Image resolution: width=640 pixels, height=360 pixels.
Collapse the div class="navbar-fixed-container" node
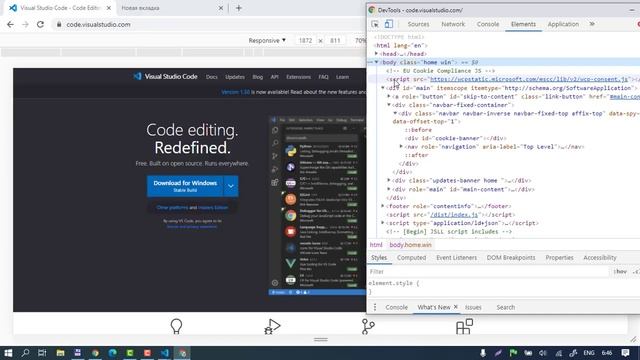tap(389, 105)
